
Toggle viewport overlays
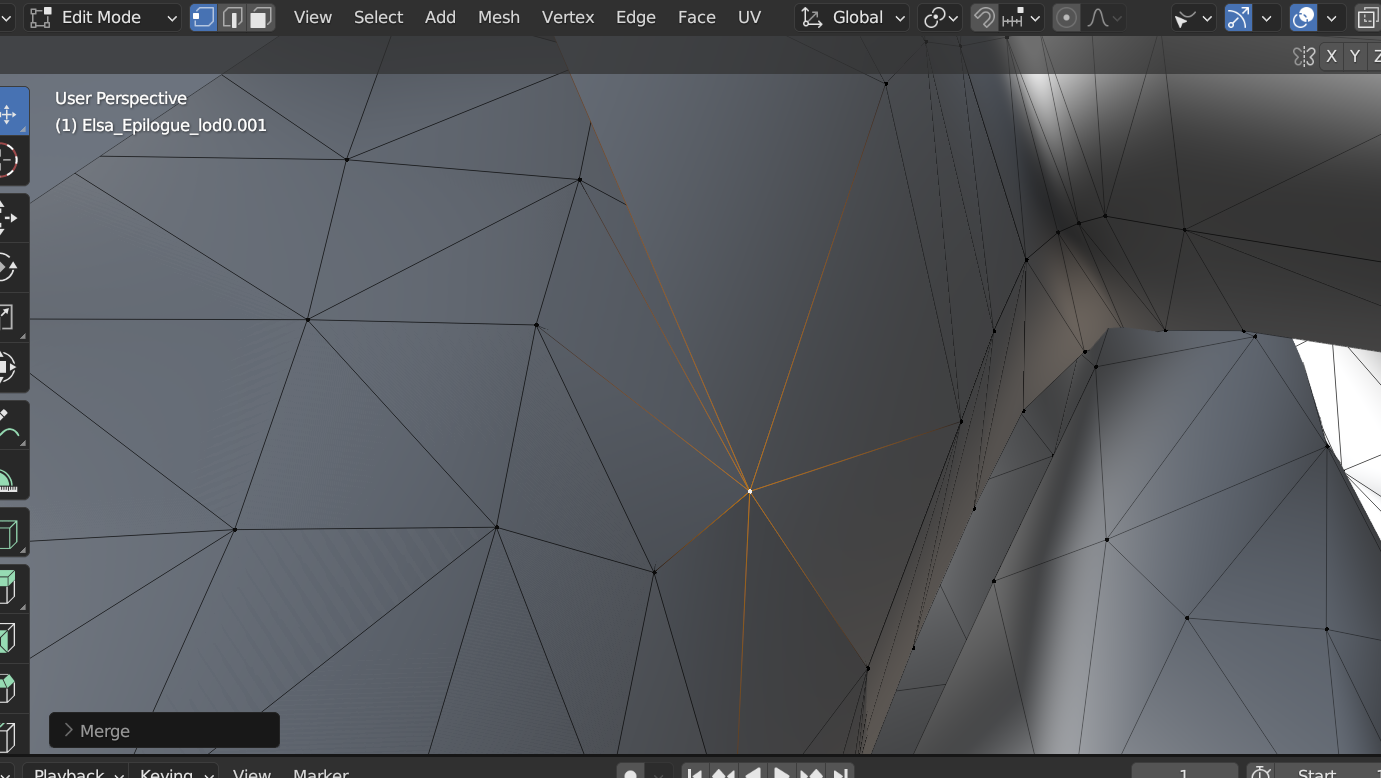point(1304,17)
